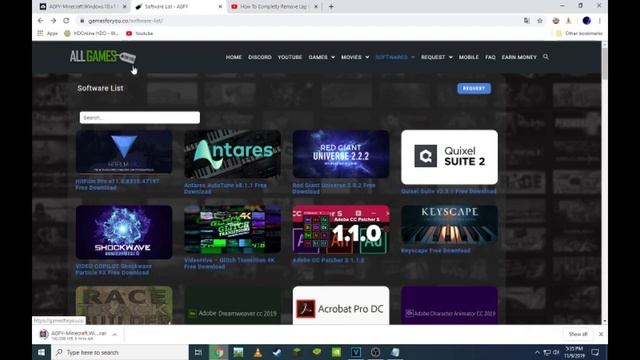Click the translate icon in the address bar

pos(527,21)
